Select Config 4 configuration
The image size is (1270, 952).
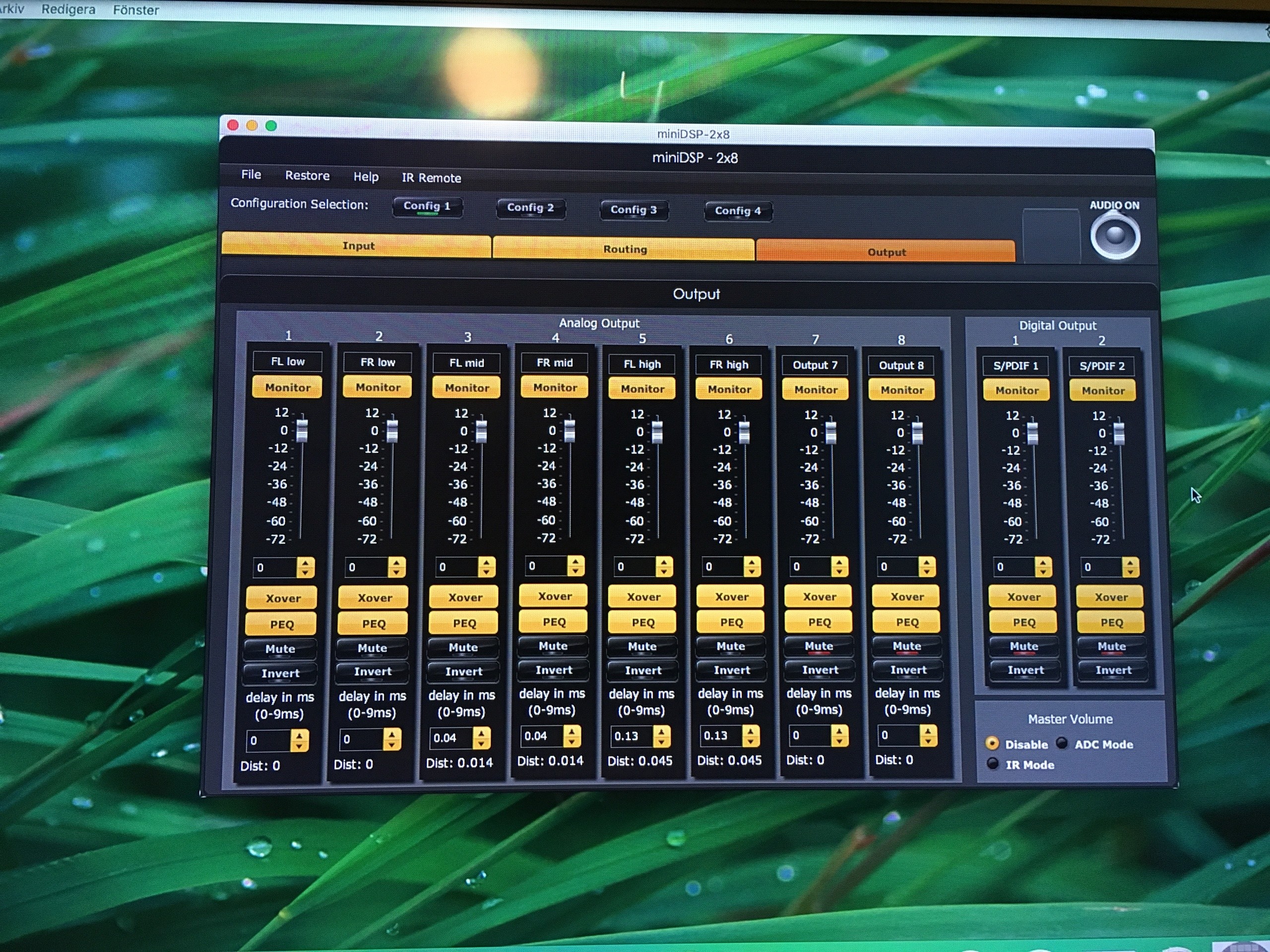[x=738, y=211]
